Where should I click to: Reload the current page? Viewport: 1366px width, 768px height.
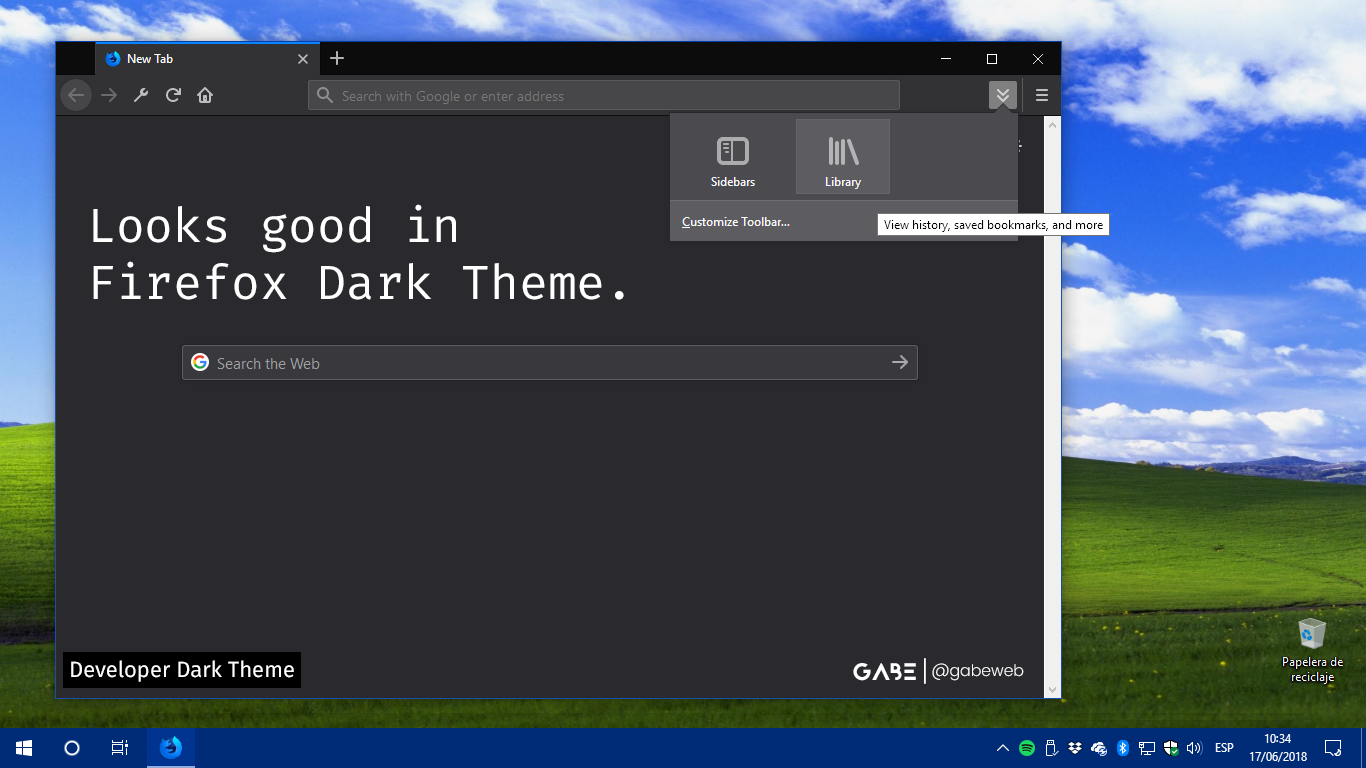point(173,95)
